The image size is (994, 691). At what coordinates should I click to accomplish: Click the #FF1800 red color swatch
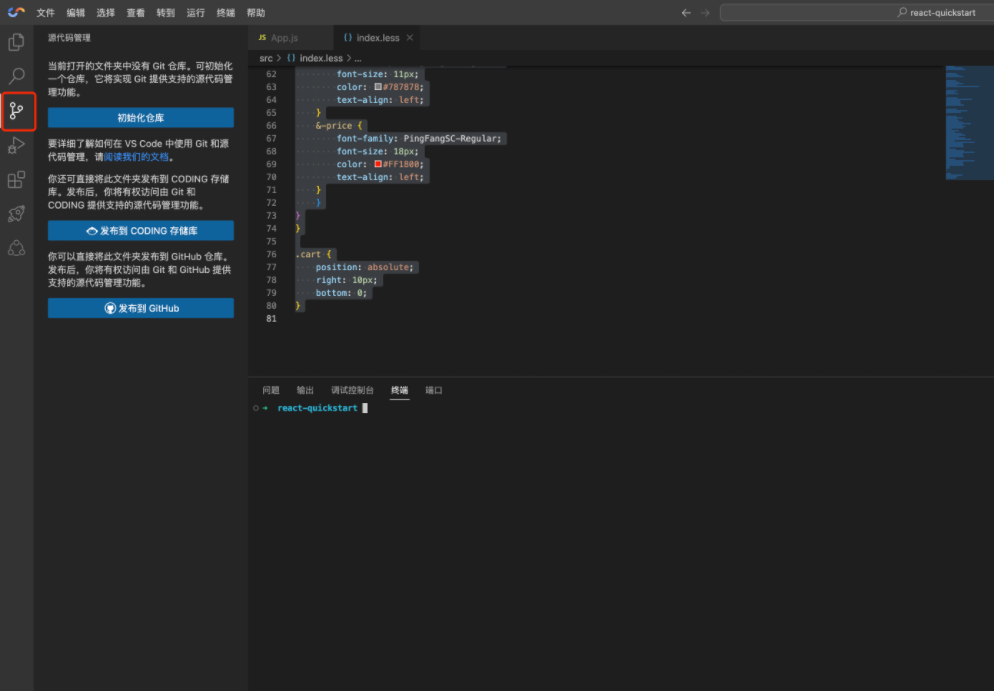(378, 164)
